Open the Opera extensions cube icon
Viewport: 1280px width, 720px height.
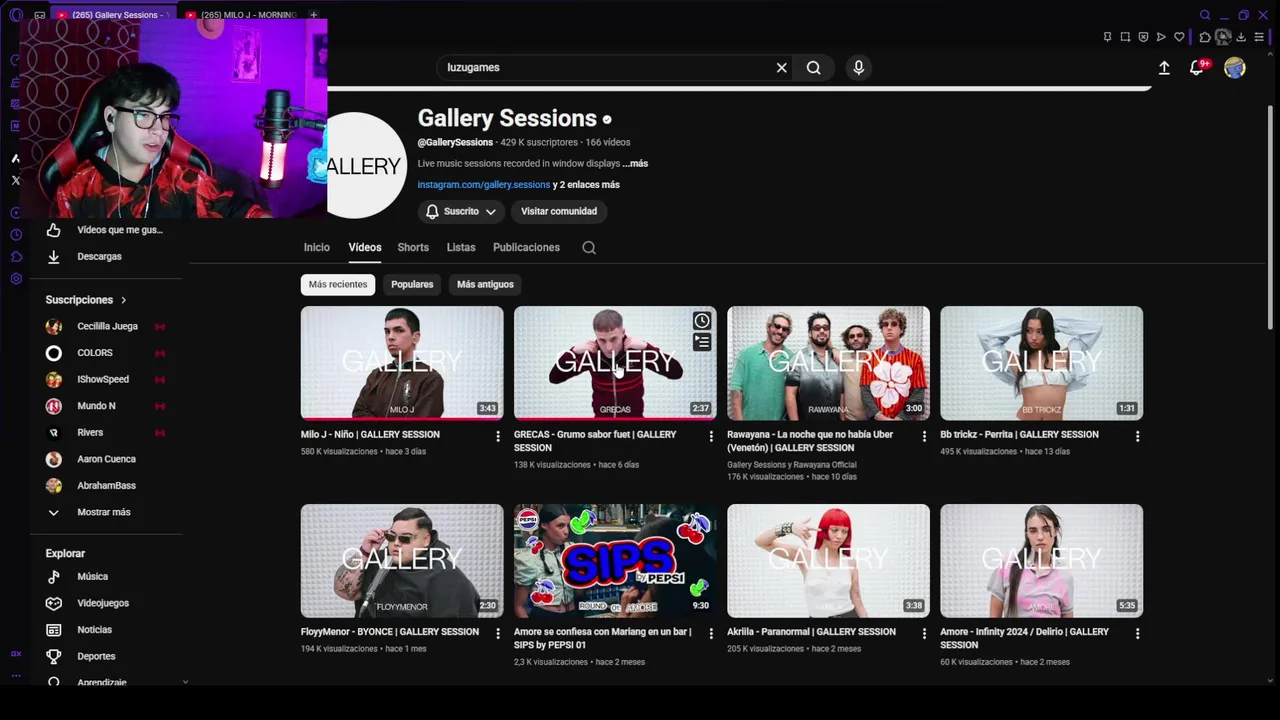(1205, 37)
